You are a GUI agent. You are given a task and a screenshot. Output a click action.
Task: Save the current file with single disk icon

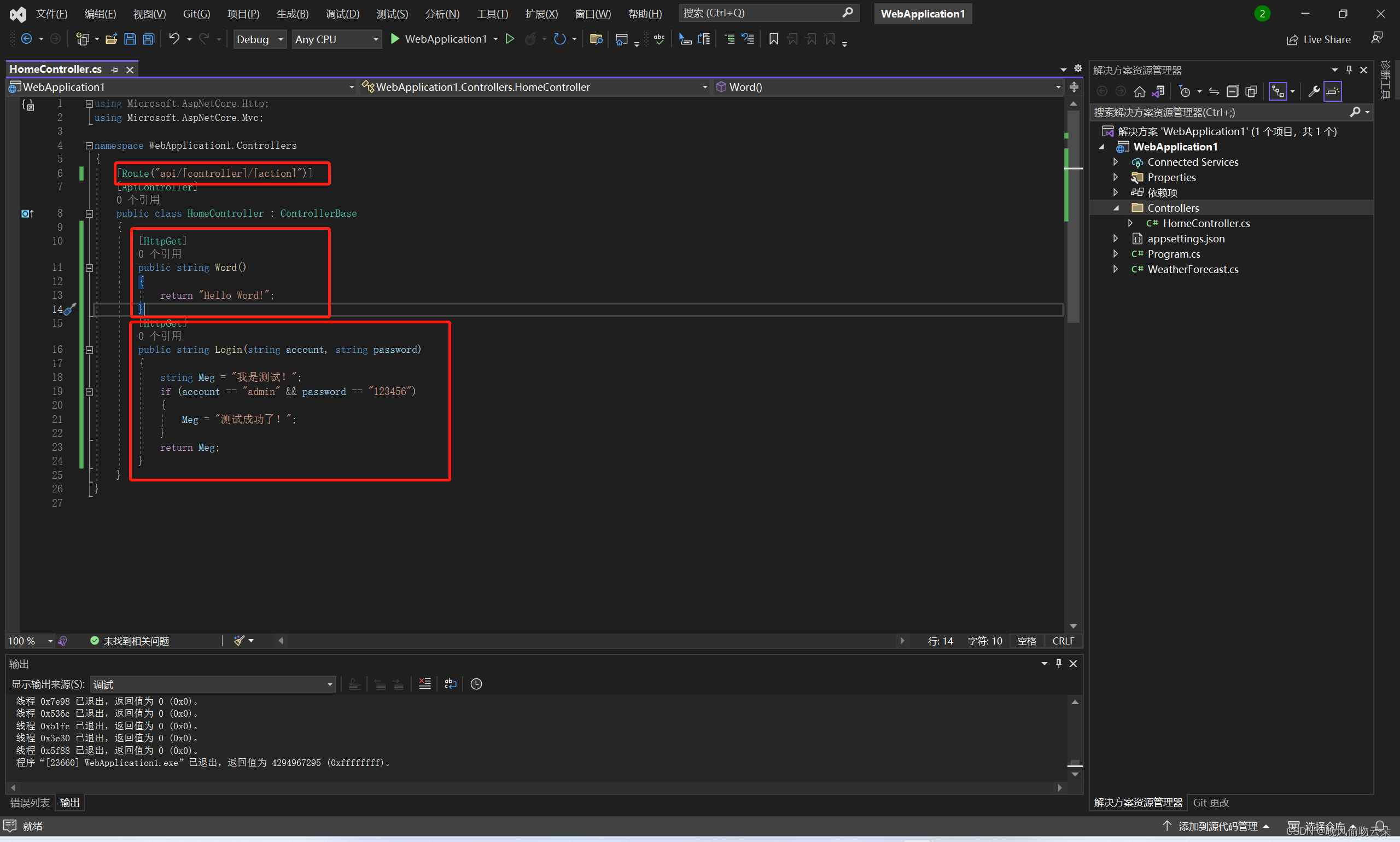click(x=130, y=39)
